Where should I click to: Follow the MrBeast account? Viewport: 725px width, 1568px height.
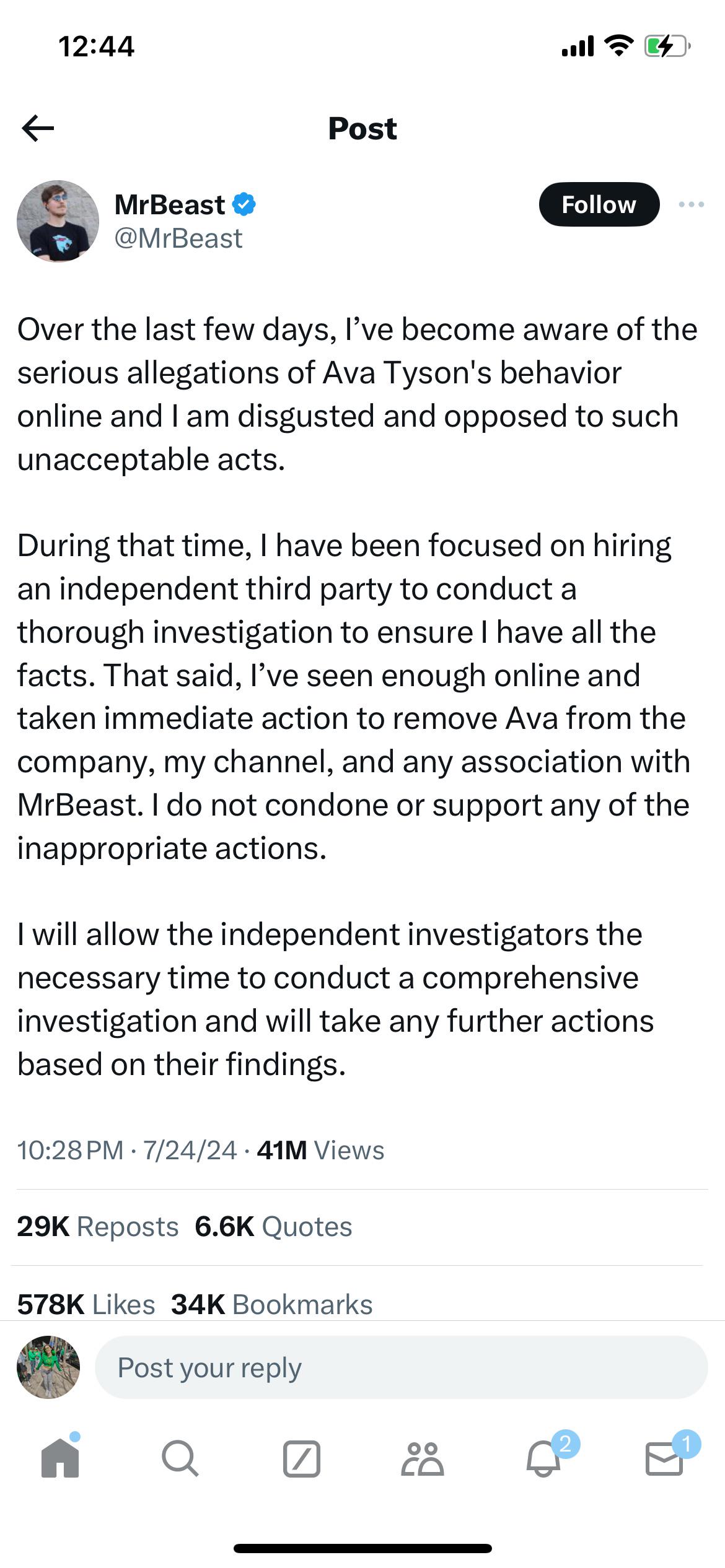[x=599, y=204]
